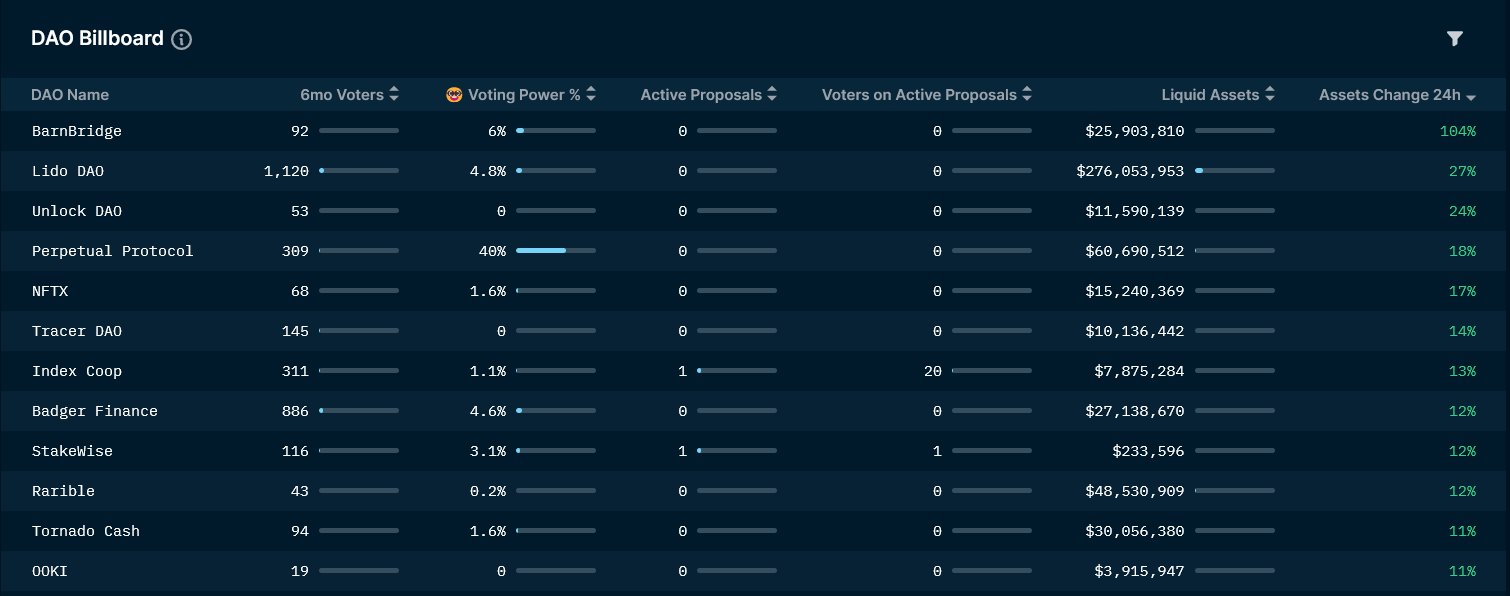Click Perpetual Protocol's 18% assets change
The width and height of the screenshot is (1510, 596).
pyautogui.click(x=1463, y=251)
